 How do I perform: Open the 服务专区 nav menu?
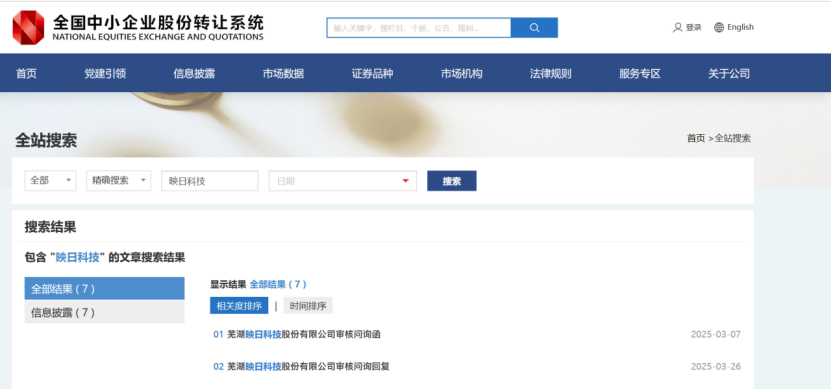pyautogui.click(x=640, y=74)
